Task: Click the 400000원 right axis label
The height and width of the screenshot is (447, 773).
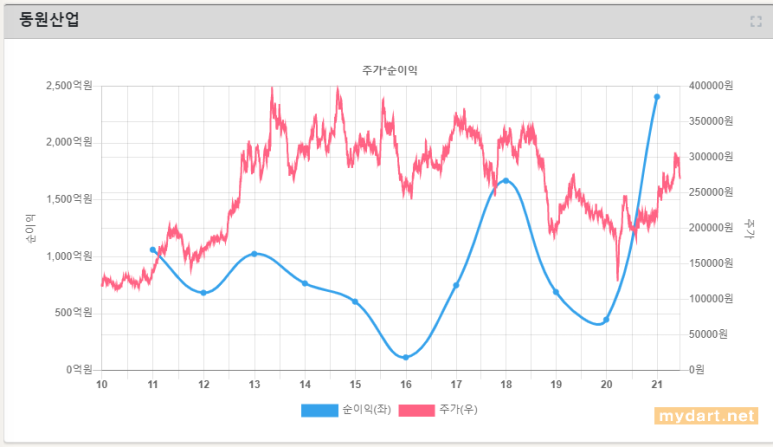Action: [x=711, y=86]
